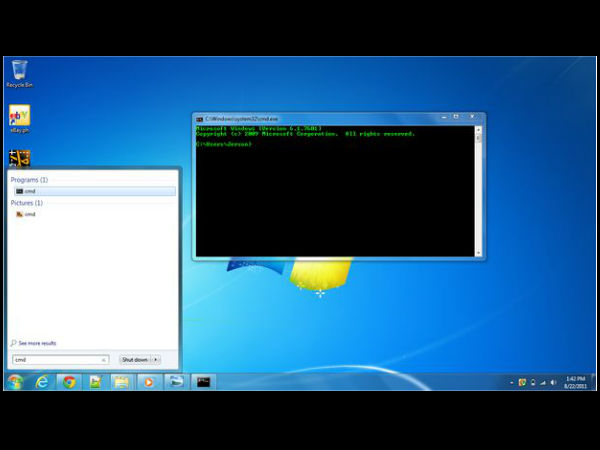Launch Internet Explorer from the taskbar
The width and height of the screenshot is (600, 450).
click(x=42, y=382)
